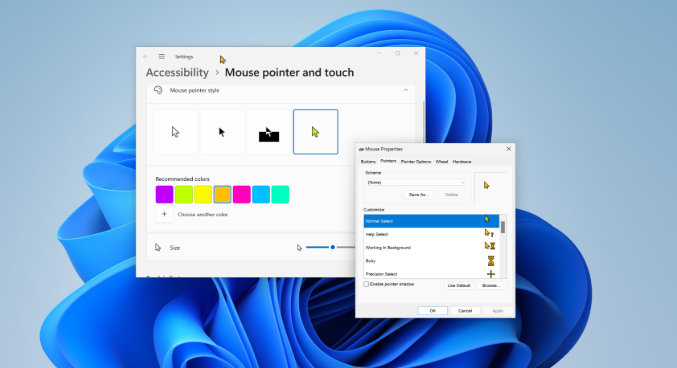This screenshot has width=677, height=368.
Task: Pick the lime green recommended color
Action: point(184,194)
